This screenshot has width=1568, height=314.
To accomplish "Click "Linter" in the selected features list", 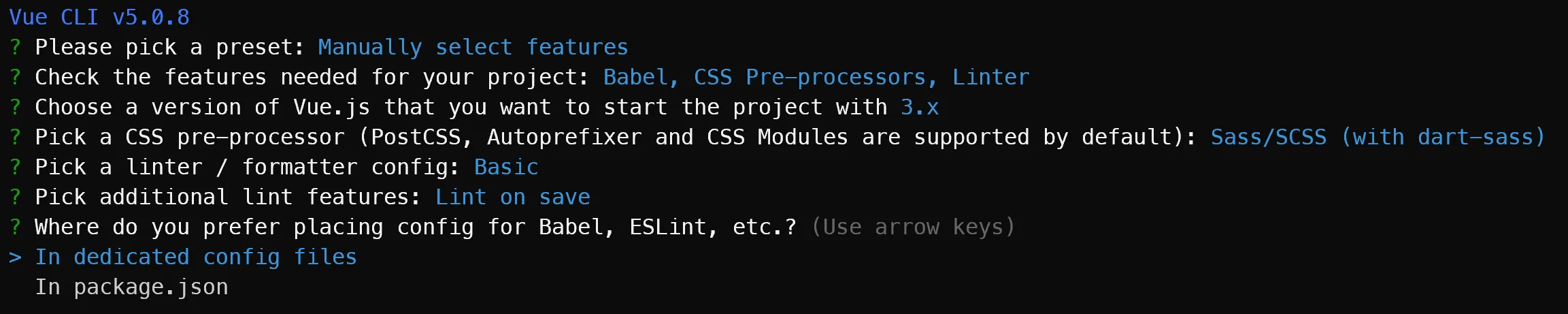I will [x=990, y=78].
